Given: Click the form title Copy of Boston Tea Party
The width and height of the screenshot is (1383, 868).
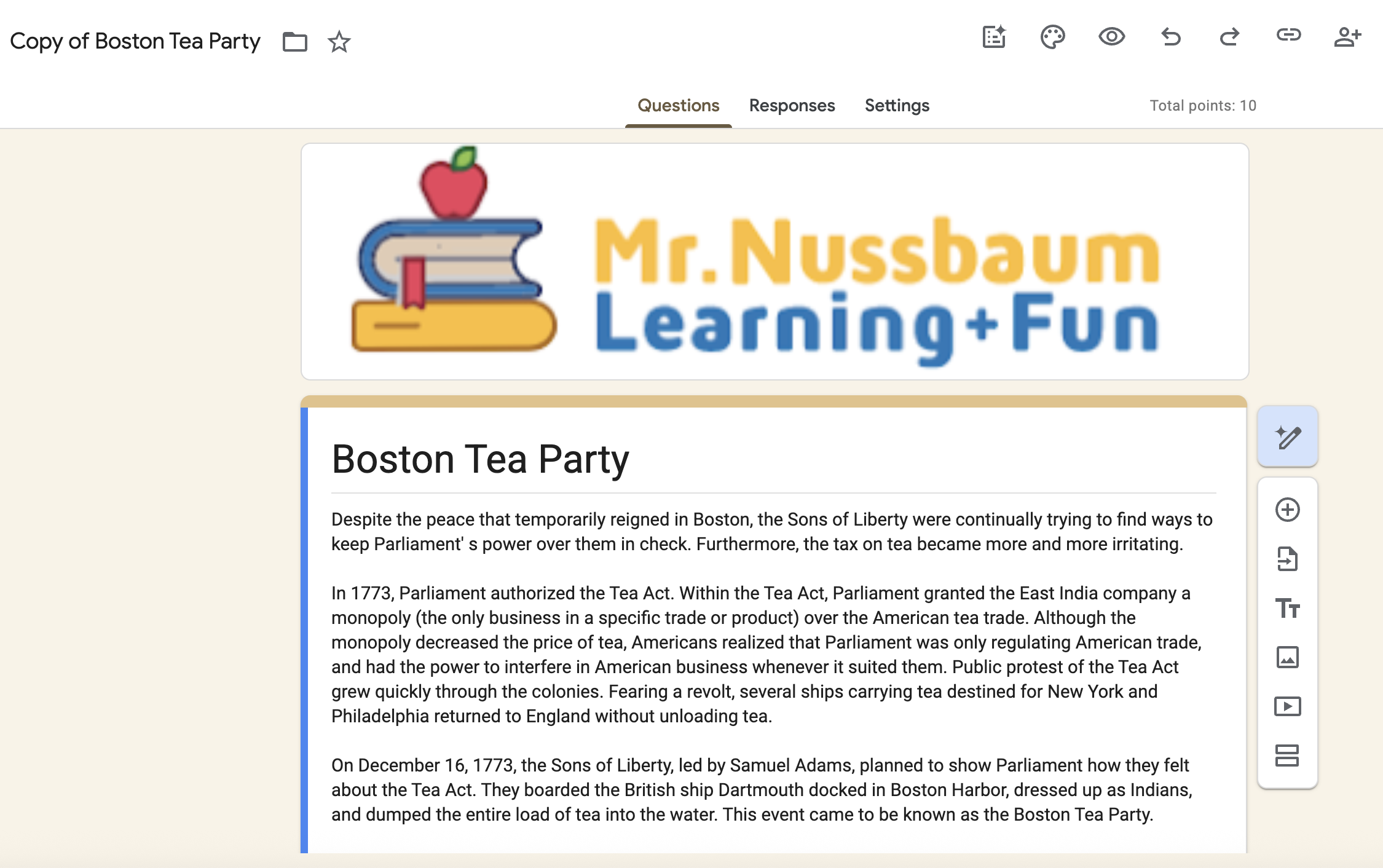Looking at the screenshot, I should 135,41.
